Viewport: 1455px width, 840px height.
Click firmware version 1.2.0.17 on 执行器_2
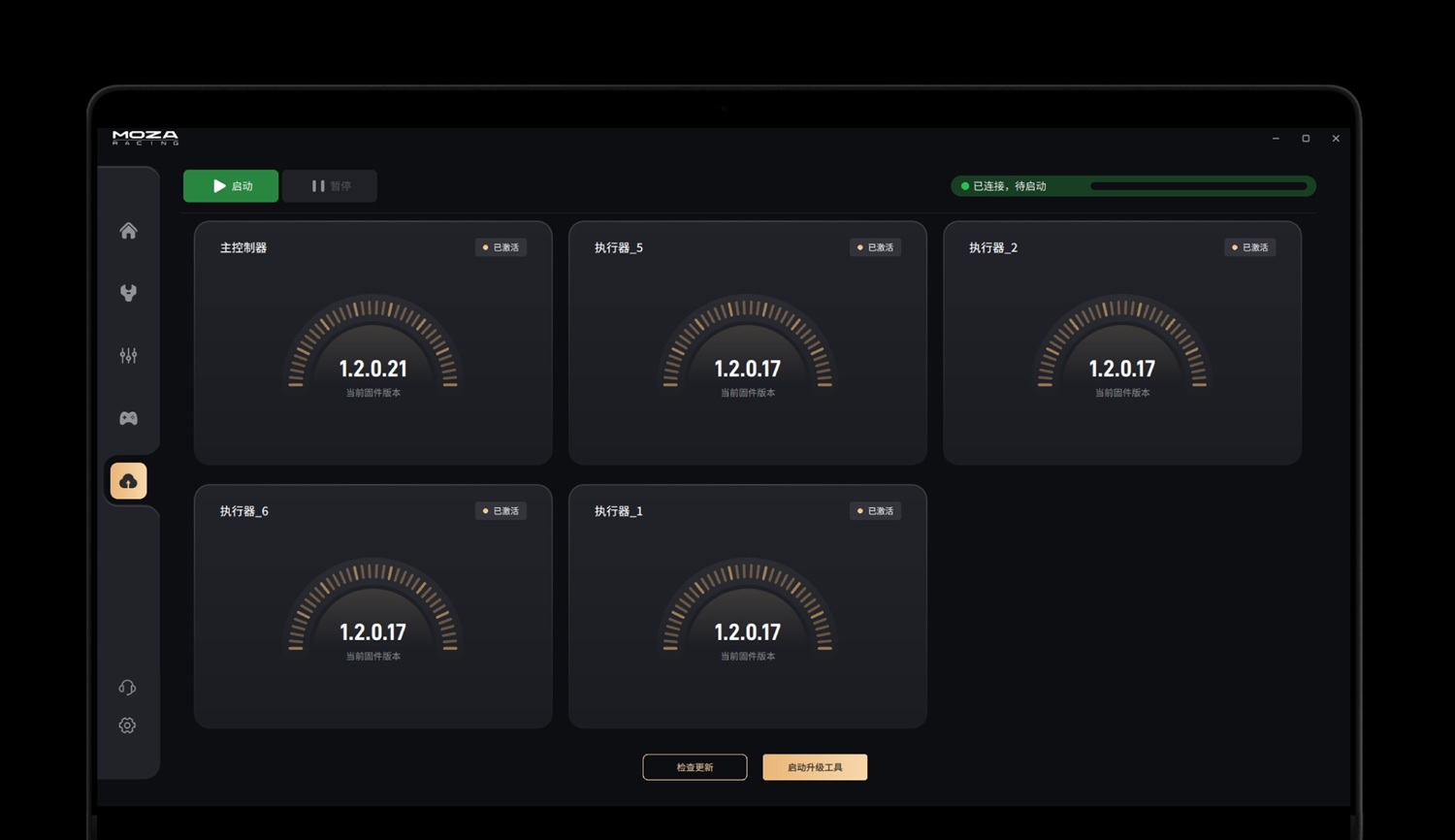pos(1122,369)
